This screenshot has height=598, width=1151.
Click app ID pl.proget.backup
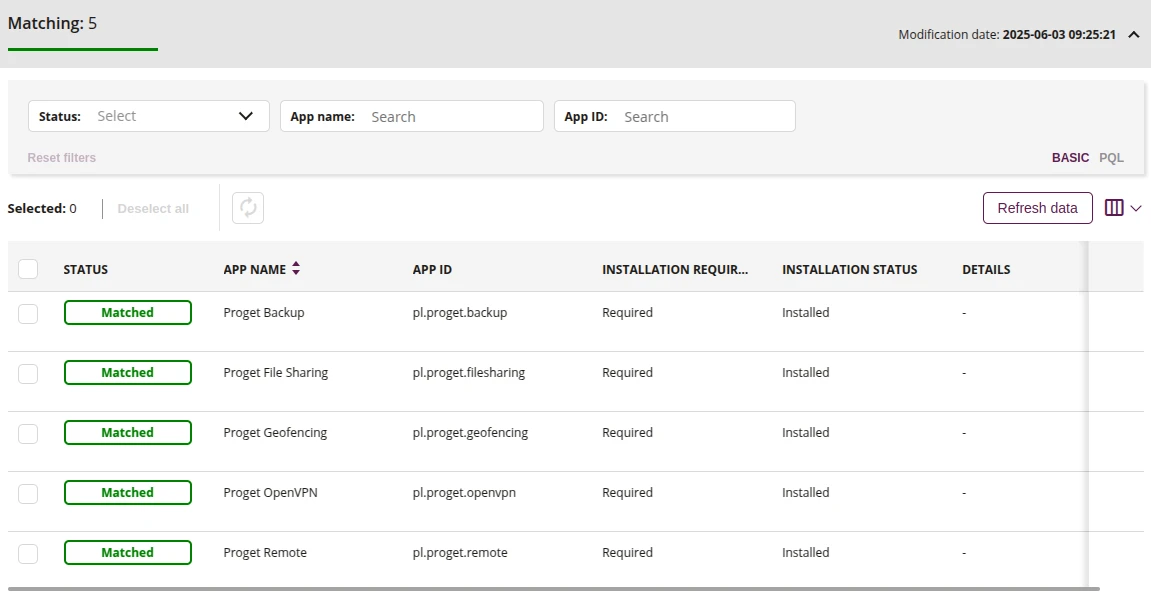tap(460, 313)
